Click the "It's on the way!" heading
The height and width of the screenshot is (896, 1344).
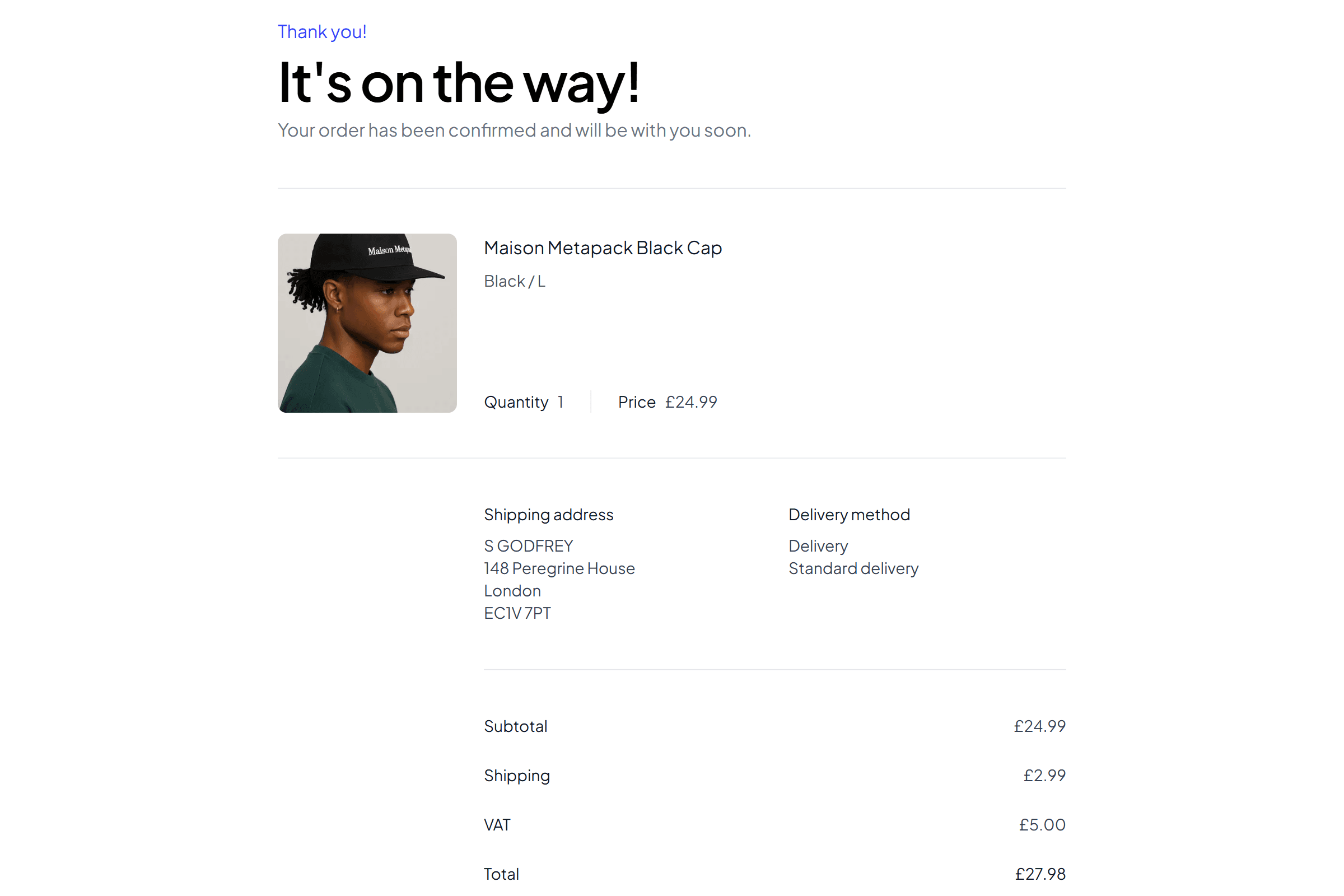point(458,83)
